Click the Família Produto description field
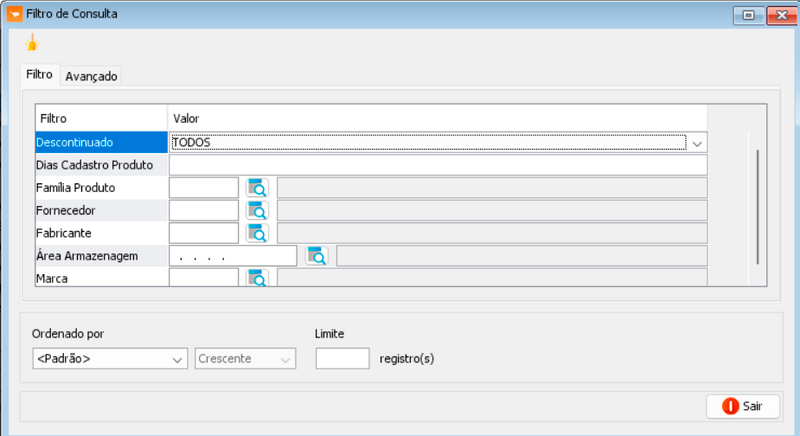The width and height of the screenshot is (800, 436). 492,188
